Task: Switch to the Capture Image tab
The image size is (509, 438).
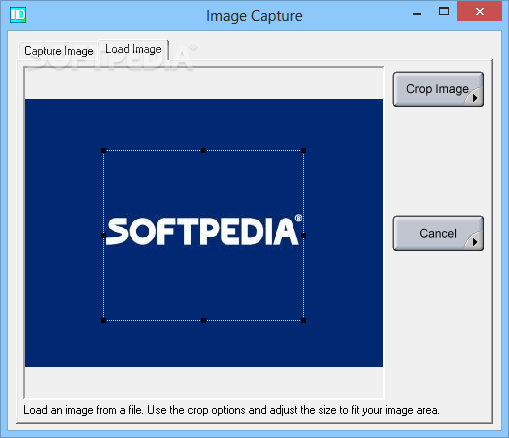Action: click(59, 51)
